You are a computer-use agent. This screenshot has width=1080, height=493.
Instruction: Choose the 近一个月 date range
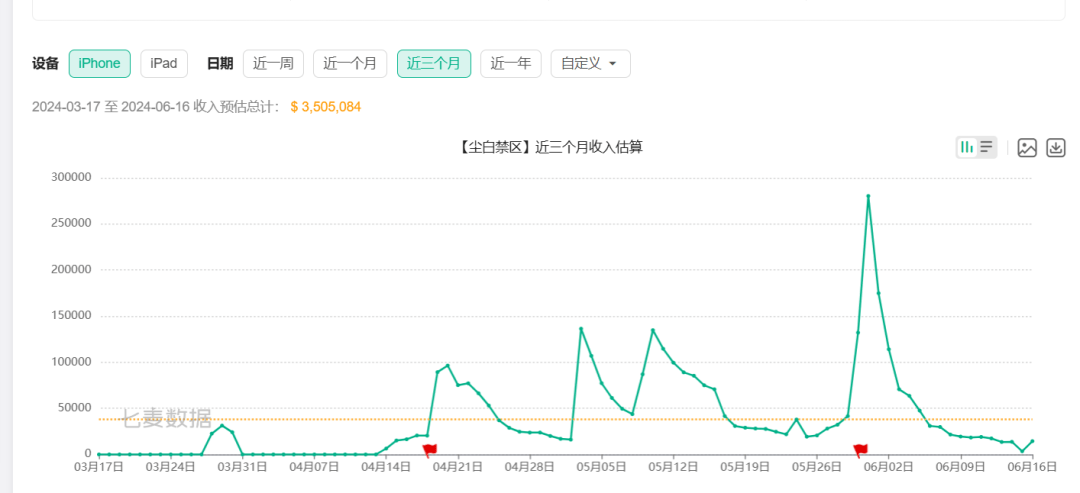tap(350, 63)
